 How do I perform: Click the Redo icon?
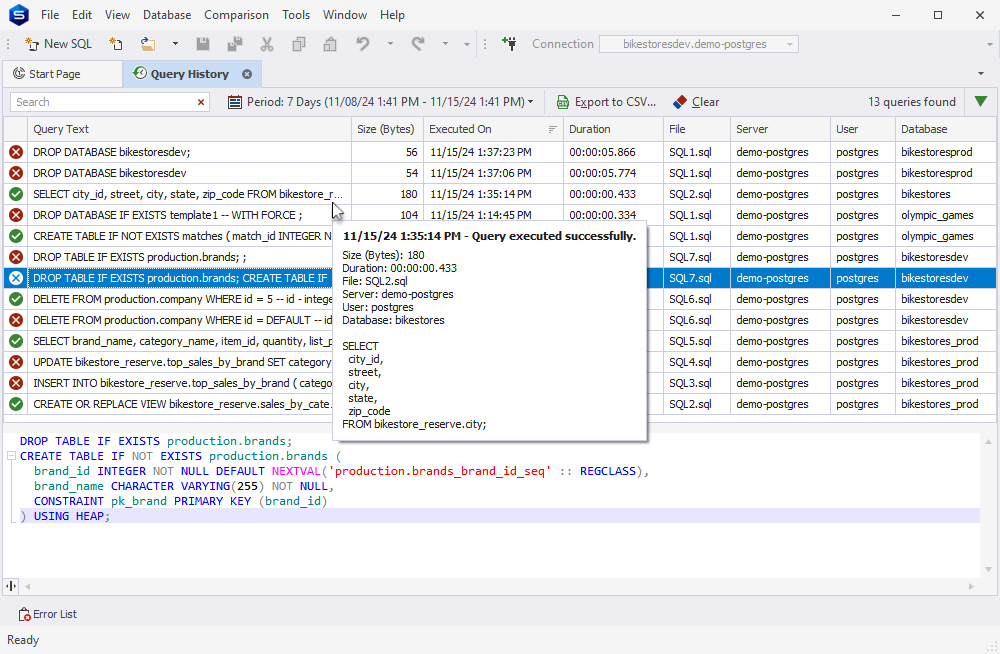420,44
